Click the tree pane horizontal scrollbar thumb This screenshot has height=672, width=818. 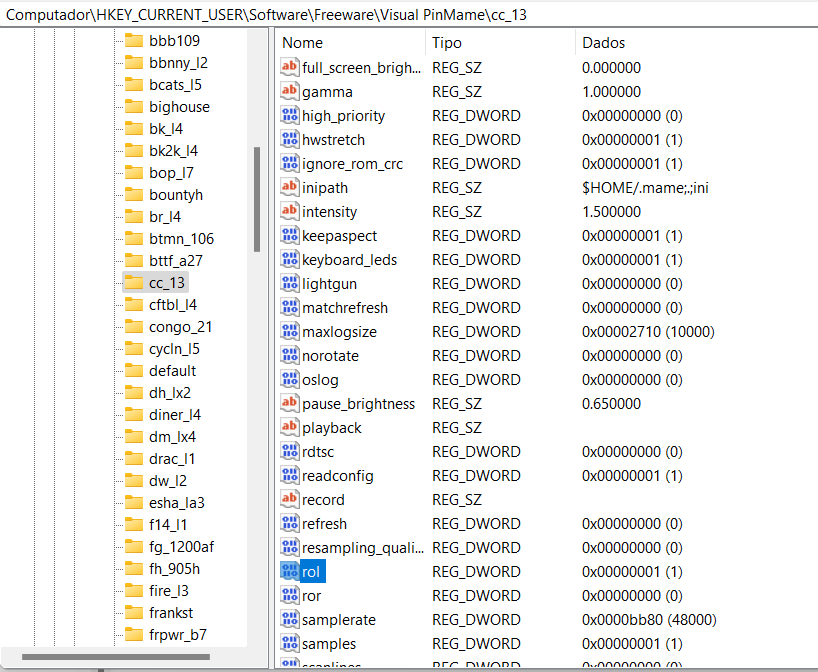point(116,657)
